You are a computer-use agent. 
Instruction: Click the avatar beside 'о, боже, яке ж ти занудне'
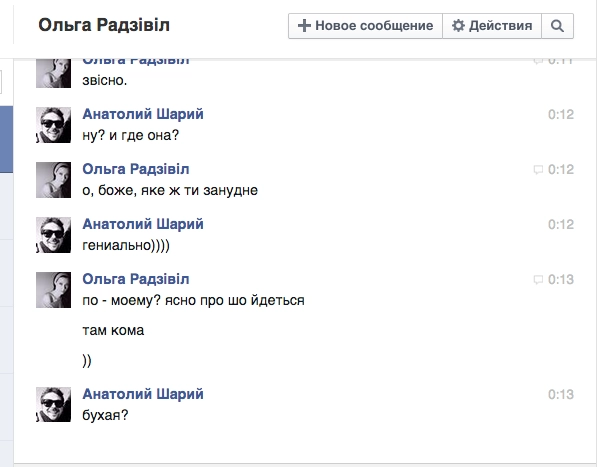click(x=54, y=180)
